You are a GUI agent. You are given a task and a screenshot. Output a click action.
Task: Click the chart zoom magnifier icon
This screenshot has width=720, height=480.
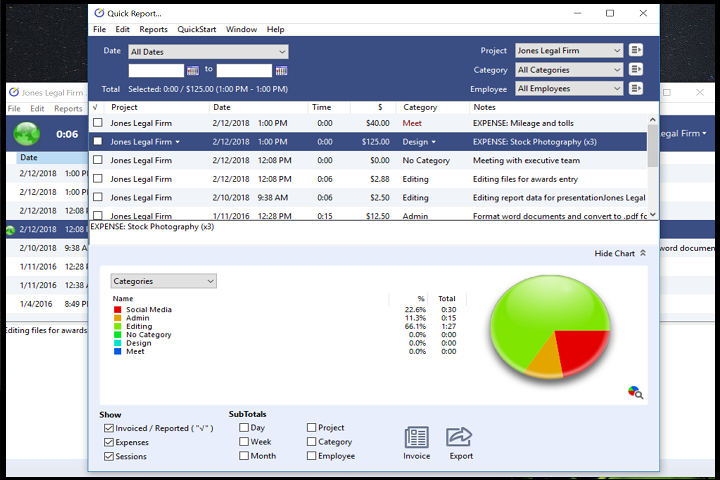point(634,392)
